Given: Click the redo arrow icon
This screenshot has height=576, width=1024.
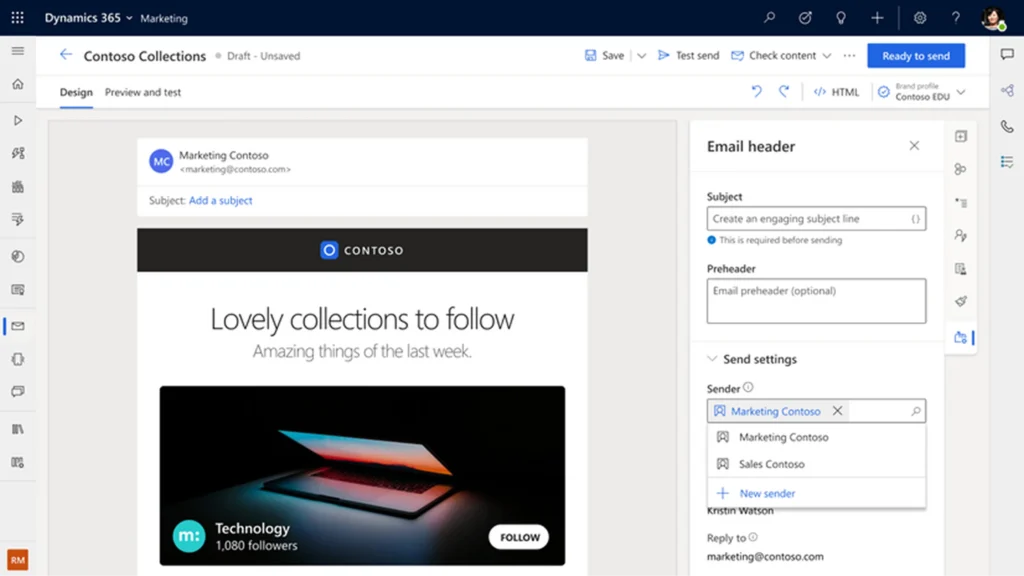Looking at the screenshot, I should [784, 92].
